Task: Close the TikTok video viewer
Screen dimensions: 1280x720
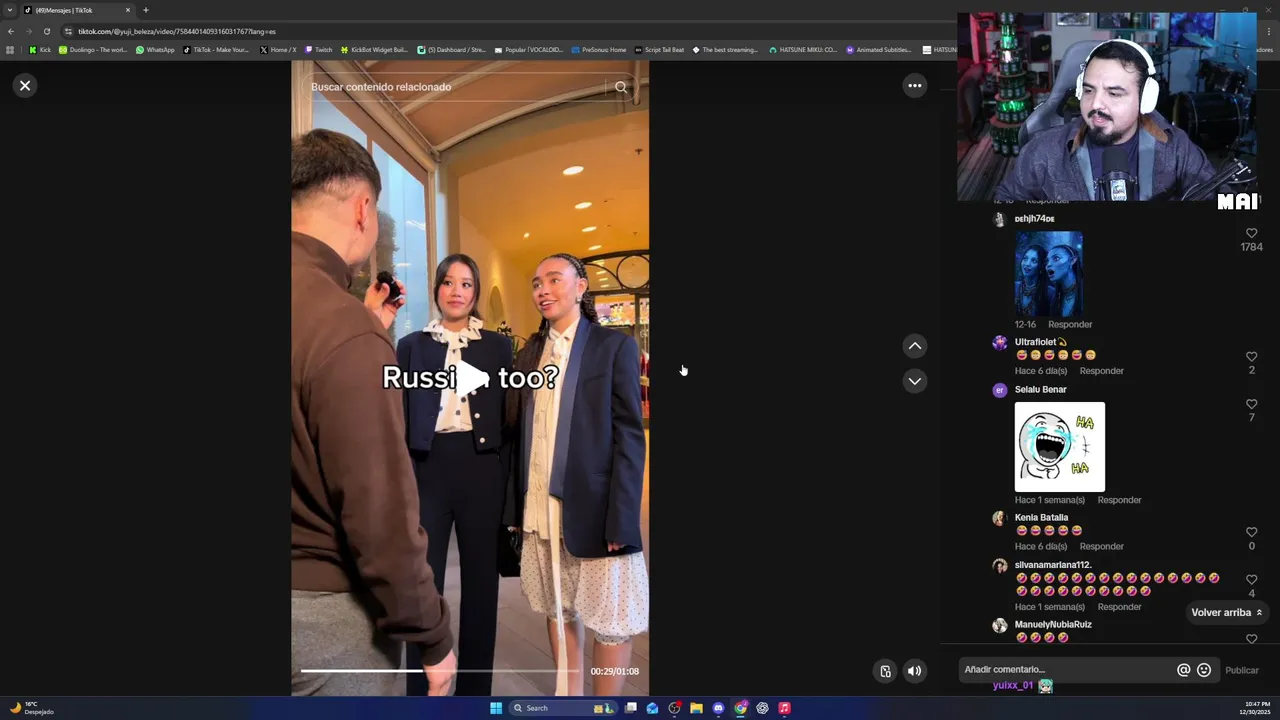Action: (x=25, y=85)
